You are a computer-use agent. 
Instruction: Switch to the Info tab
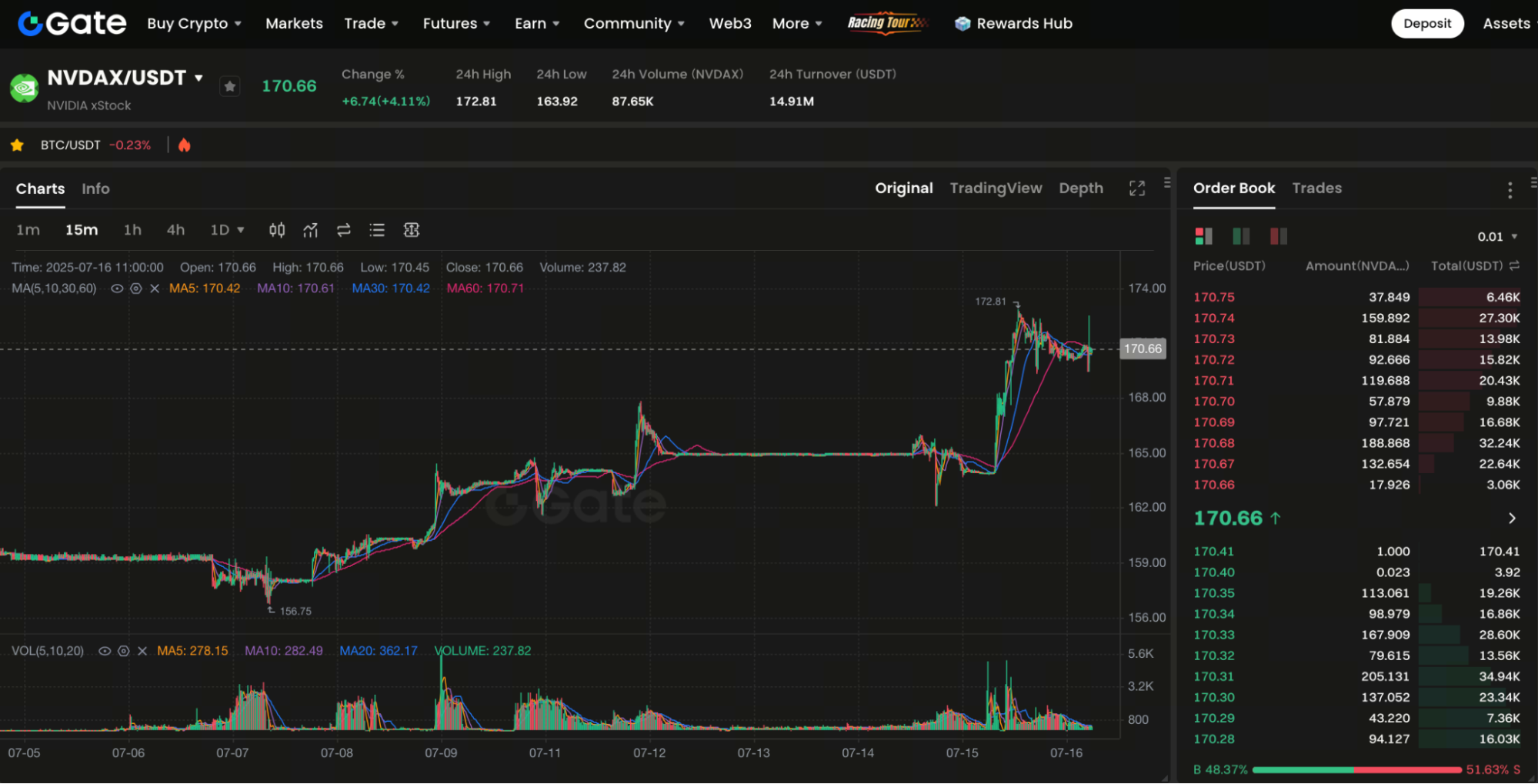click(96, 189)
